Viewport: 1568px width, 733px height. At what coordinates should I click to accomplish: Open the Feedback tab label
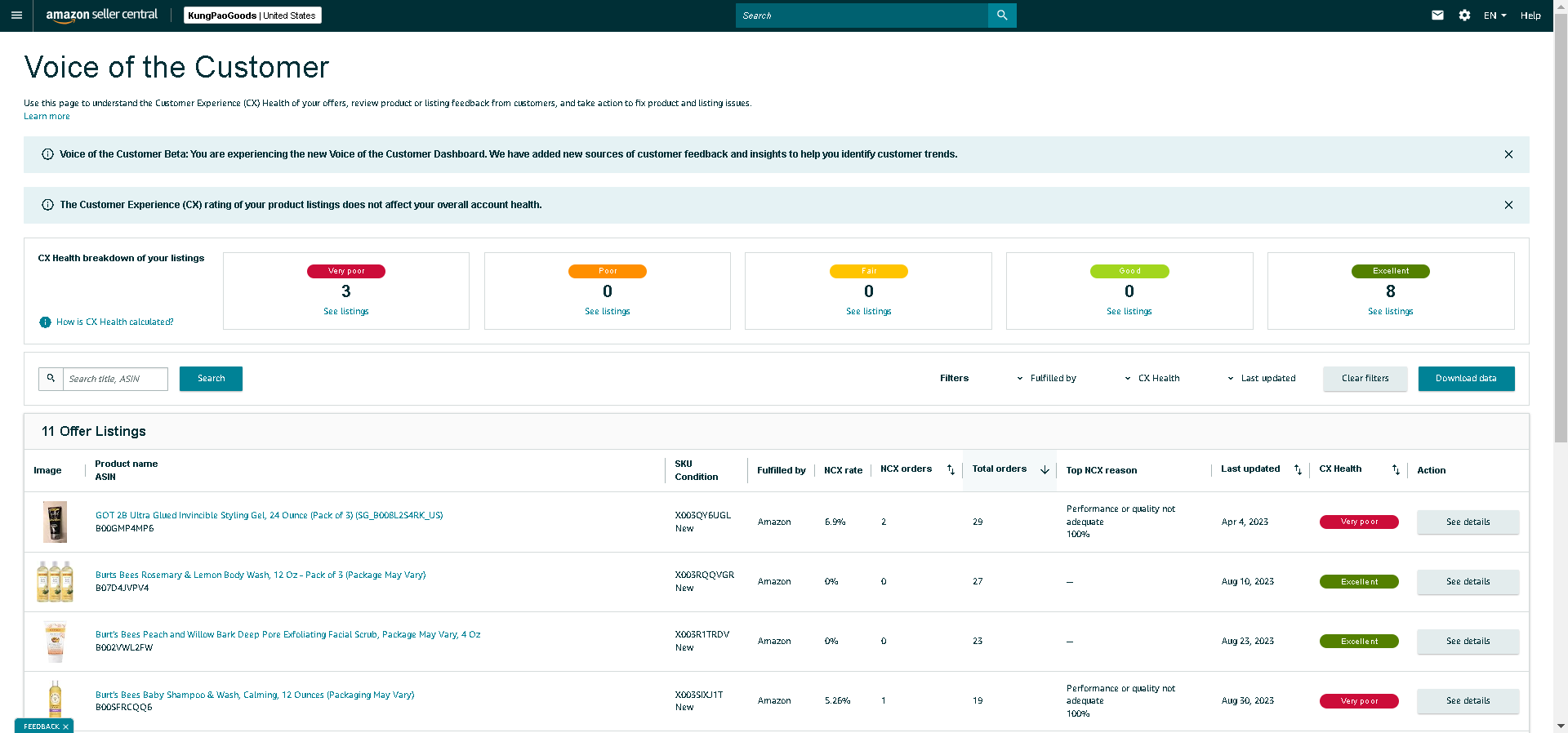click(x=41, y=726)
